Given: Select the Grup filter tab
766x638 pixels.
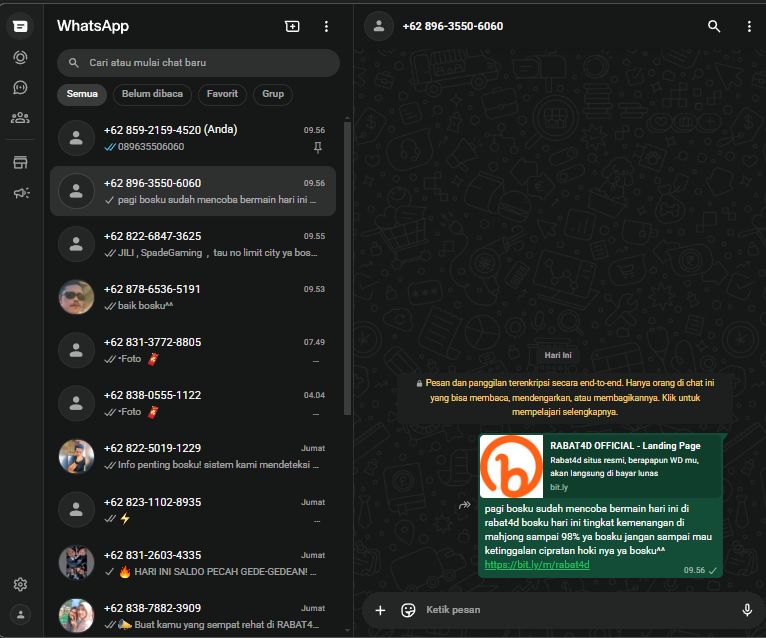Looking at the screenshot, I should 273,94.
